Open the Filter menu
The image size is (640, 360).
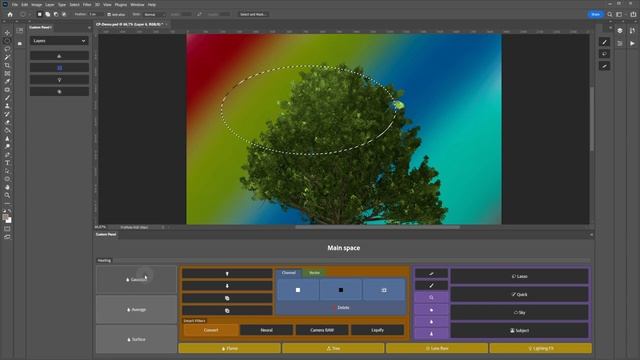[x=87, y=4]
